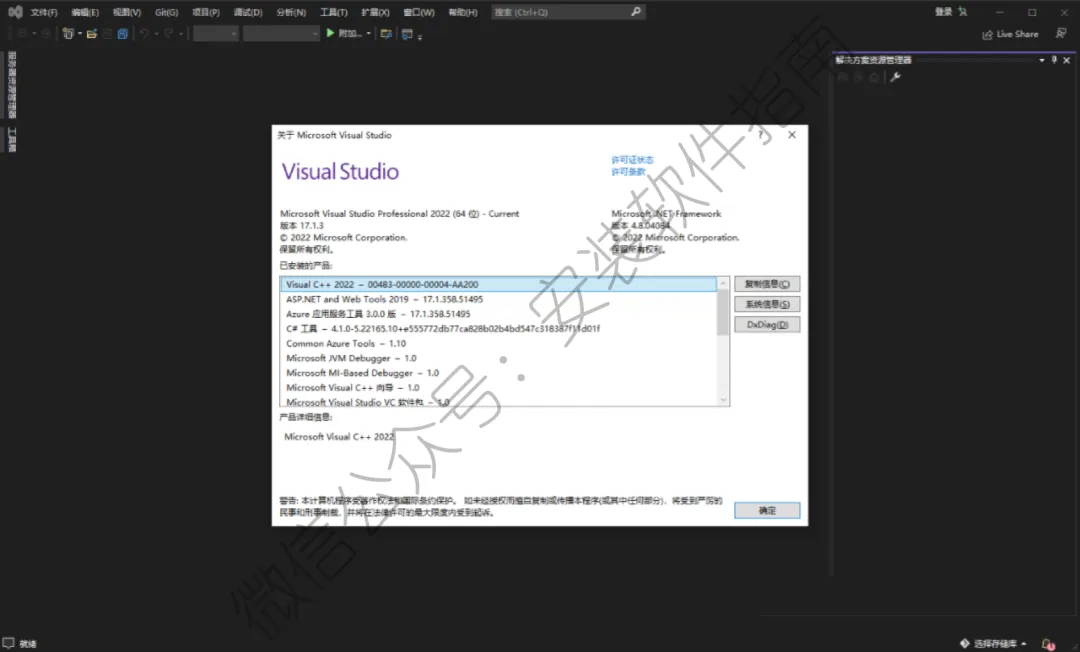
Task: Pin the 解决方案资源管理器 panel
Action: point(1054,60)
